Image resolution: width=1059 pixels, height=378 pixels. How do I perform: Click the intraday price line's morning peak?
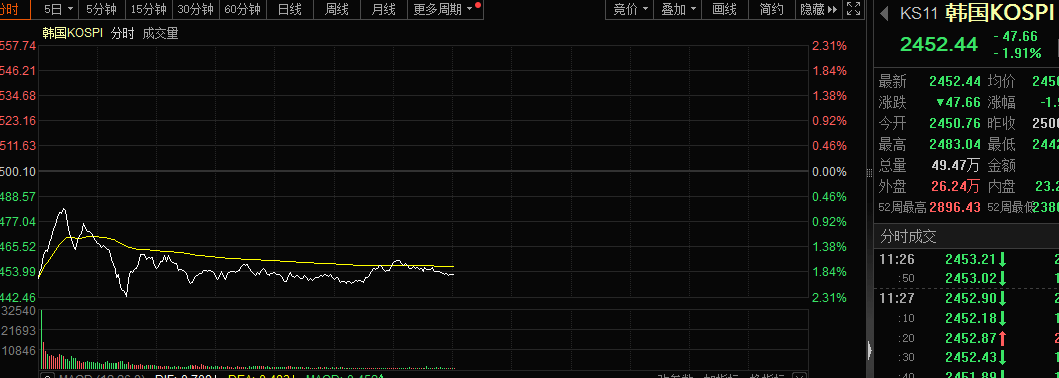point(63,210)
